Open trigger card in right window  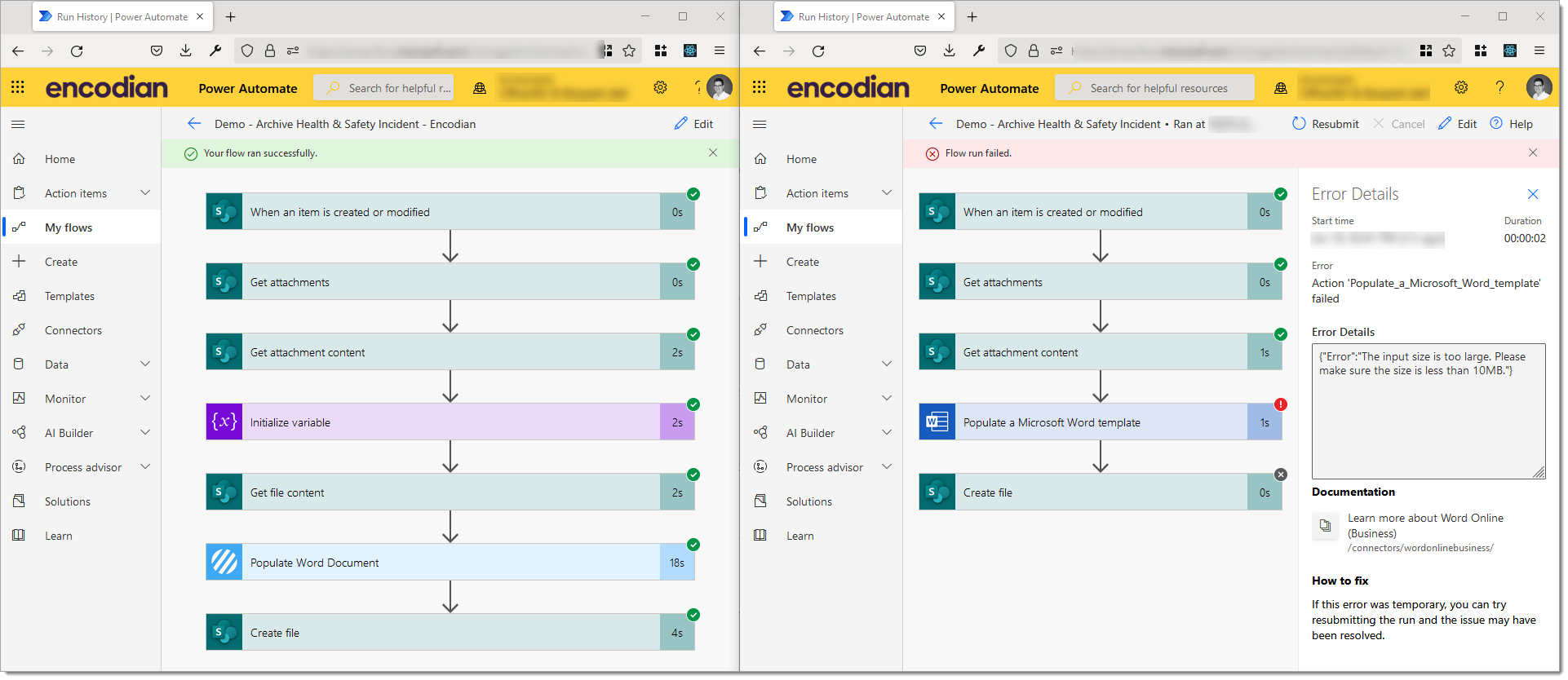coord(1101,211)
